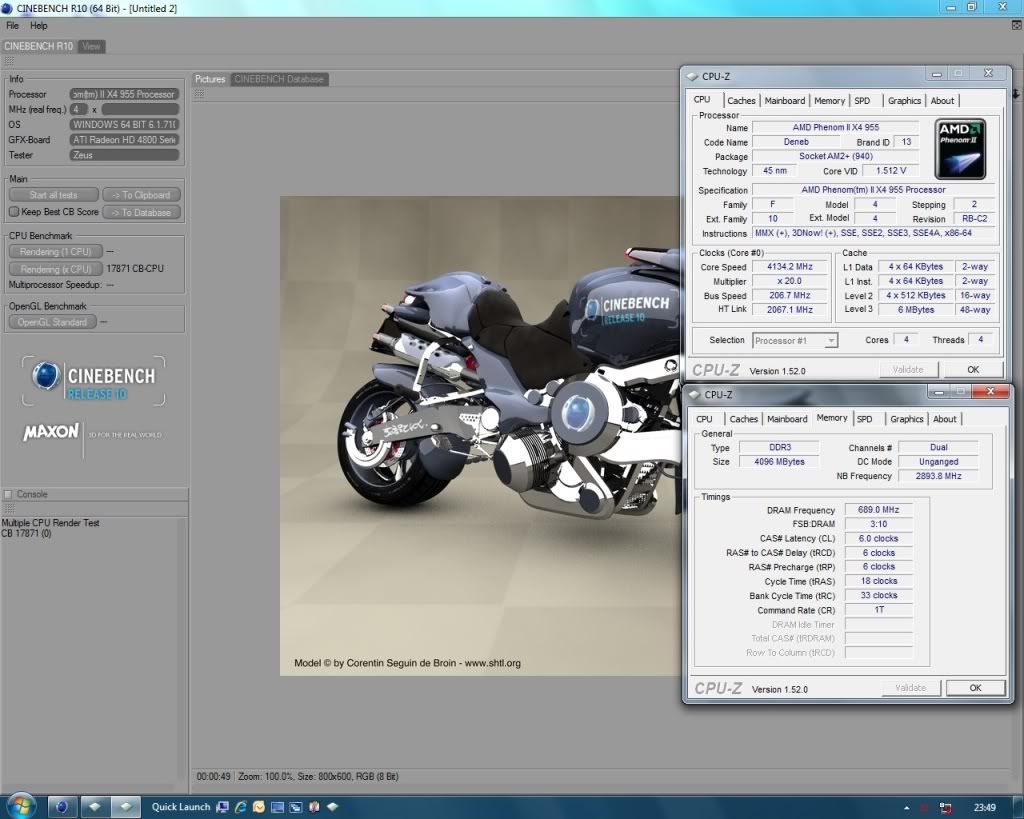The height and width of the screenshot is (819, 1024).
Task: Launch Internet Explorer from Quick Launch
Action: [x=240, y=807]
